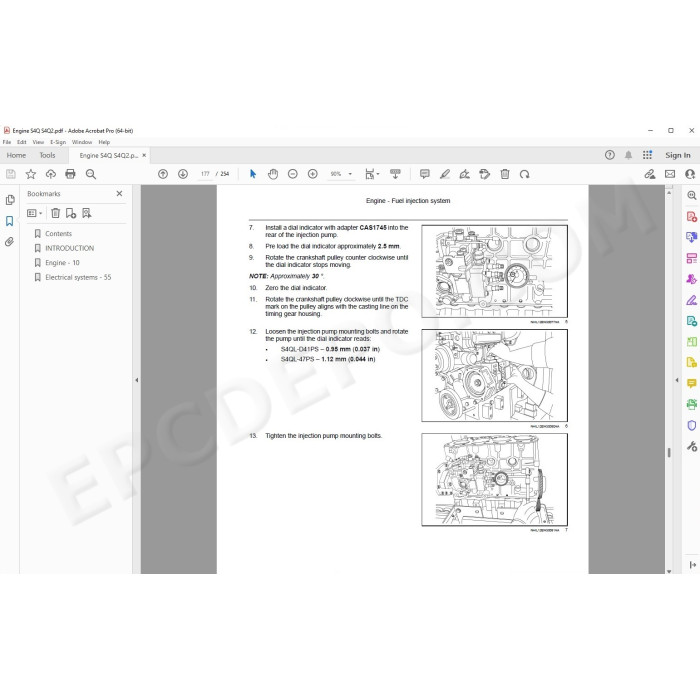Open Comment tool in right pane

pos(692,383)
